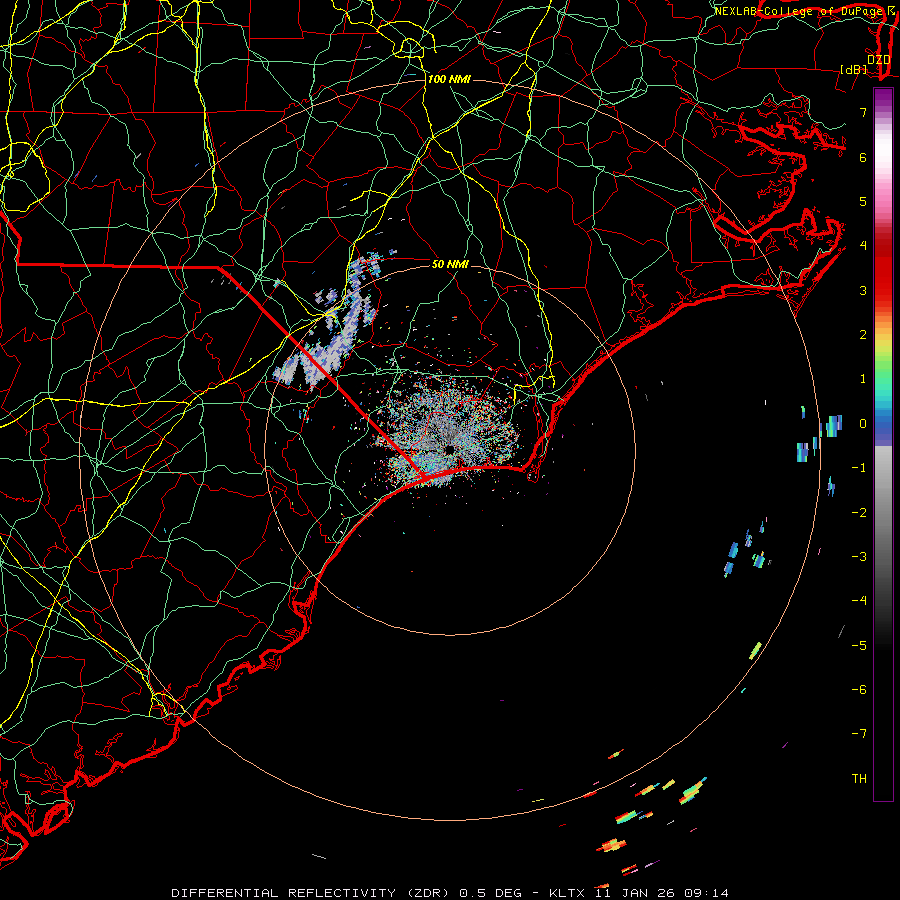Select the -7 value on the dB scale
The height and width of the screenshot is (900, 900).
[x=859, y=734]
